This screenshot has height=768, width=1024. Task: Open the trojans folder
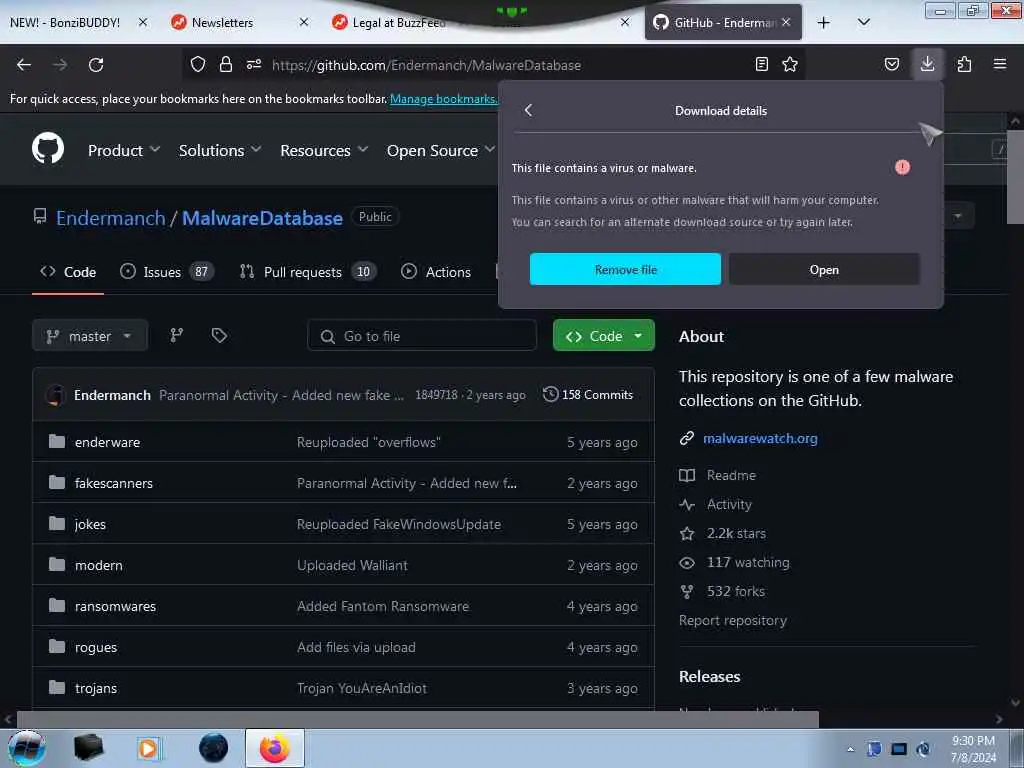pos(96,688)
